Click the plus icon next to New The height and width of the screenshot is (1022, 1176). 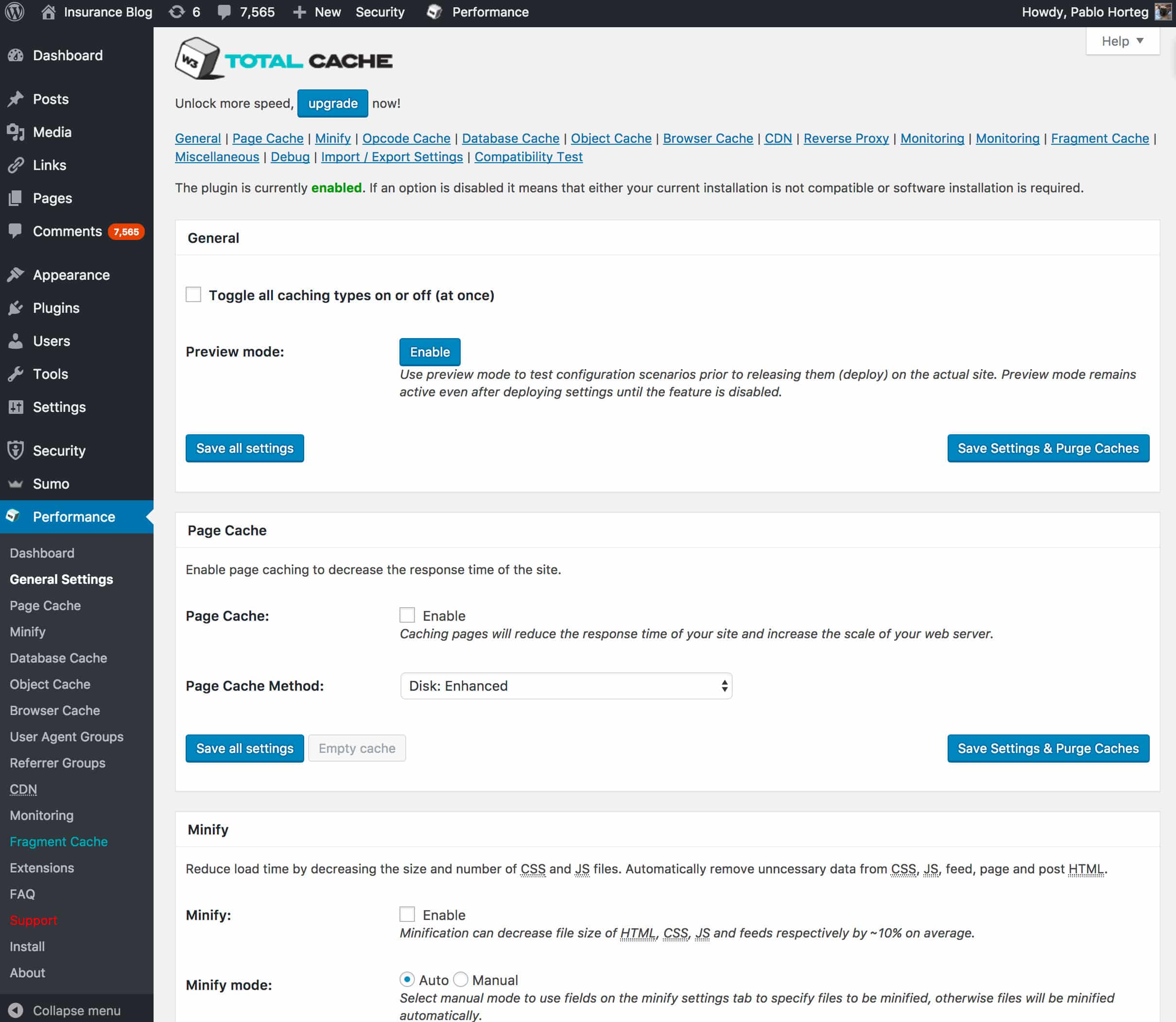click(x=299, y=12)
